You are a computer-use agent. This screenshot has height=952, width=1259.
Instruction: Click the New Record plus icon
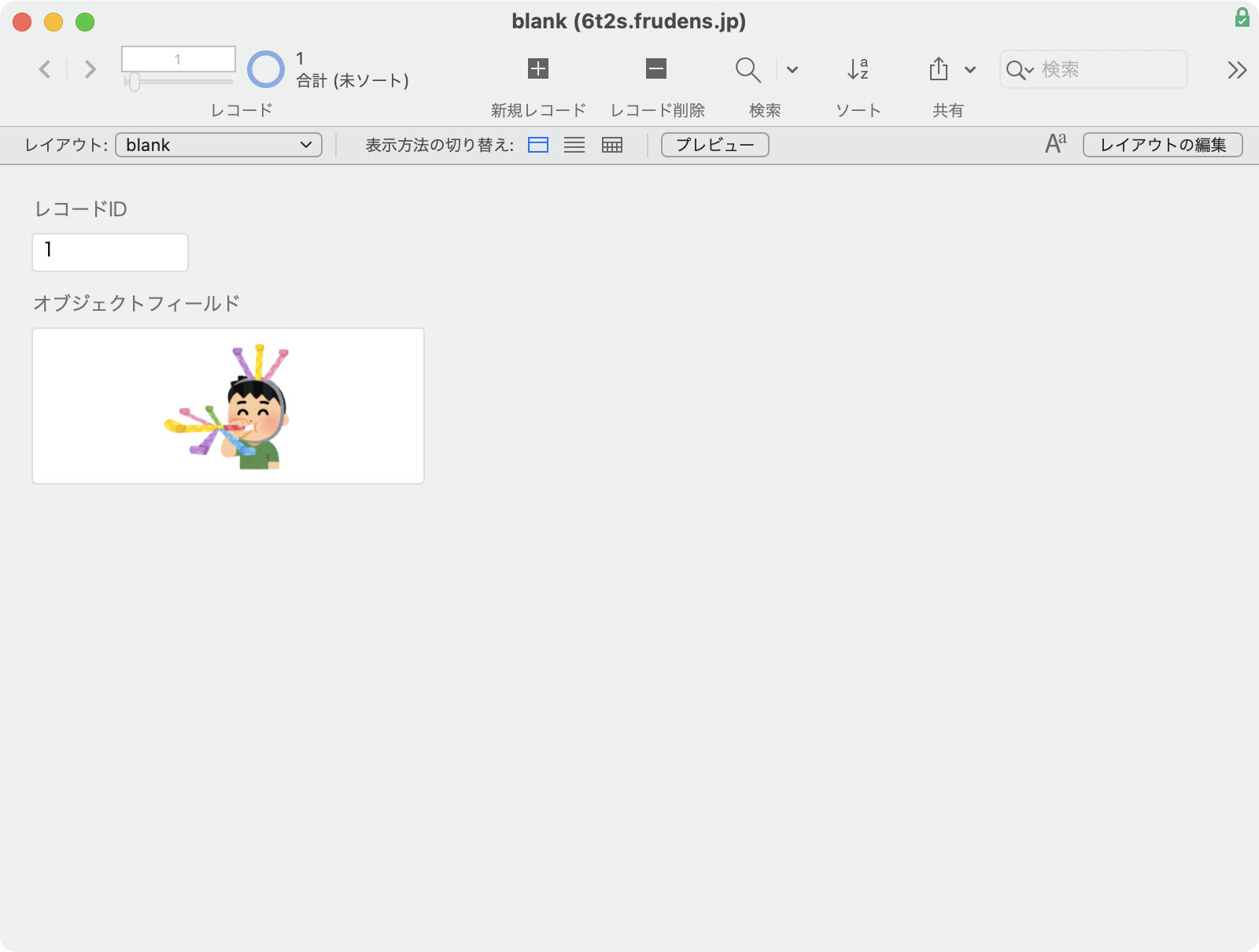point(538,68)
